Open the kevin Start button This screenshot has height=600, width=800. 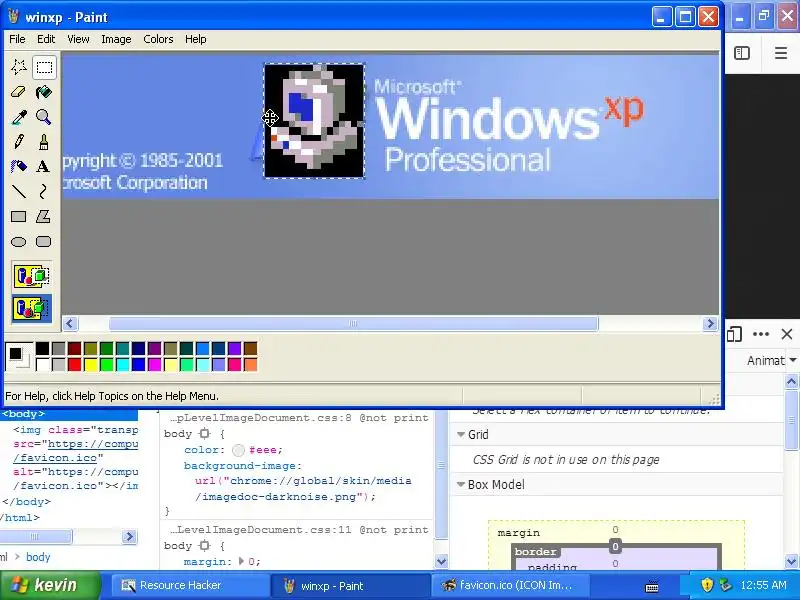click(50, 585)
